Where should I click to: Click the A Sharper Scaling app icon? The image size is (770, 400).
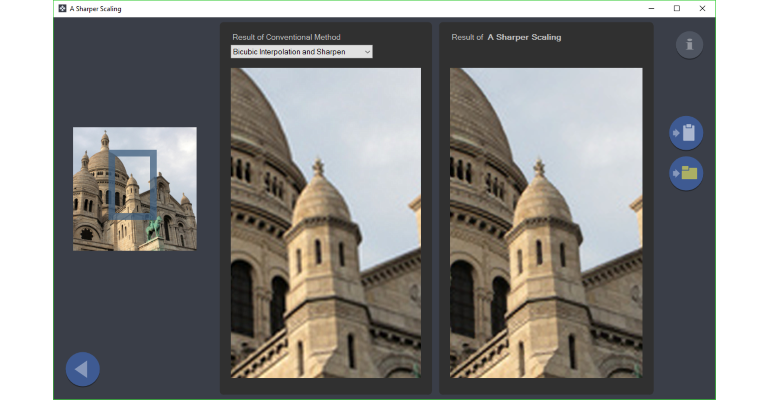tap(62, 8)
